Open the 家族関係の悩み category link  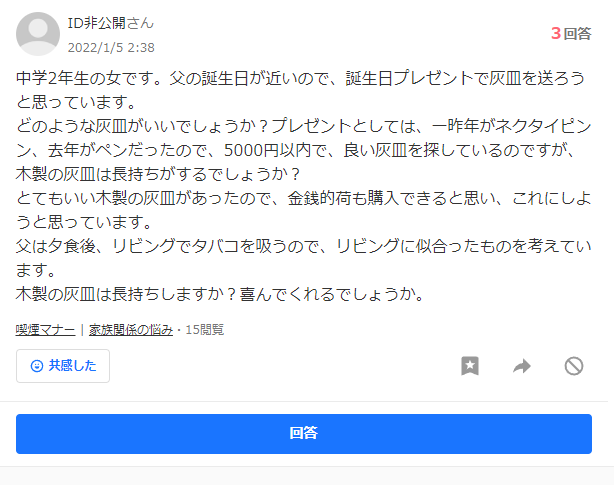click(131, 330)
